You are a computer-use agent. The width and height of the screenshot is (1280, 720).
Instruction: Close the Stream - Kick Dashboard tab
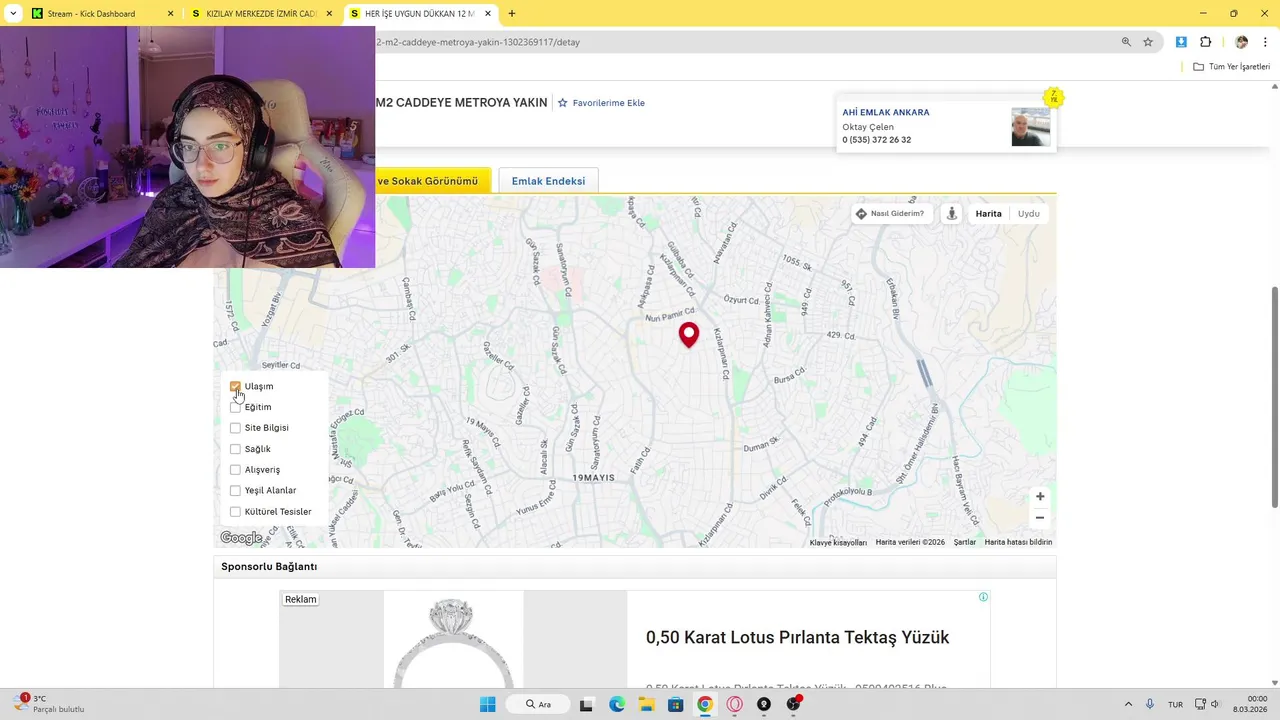coord(170,14)
